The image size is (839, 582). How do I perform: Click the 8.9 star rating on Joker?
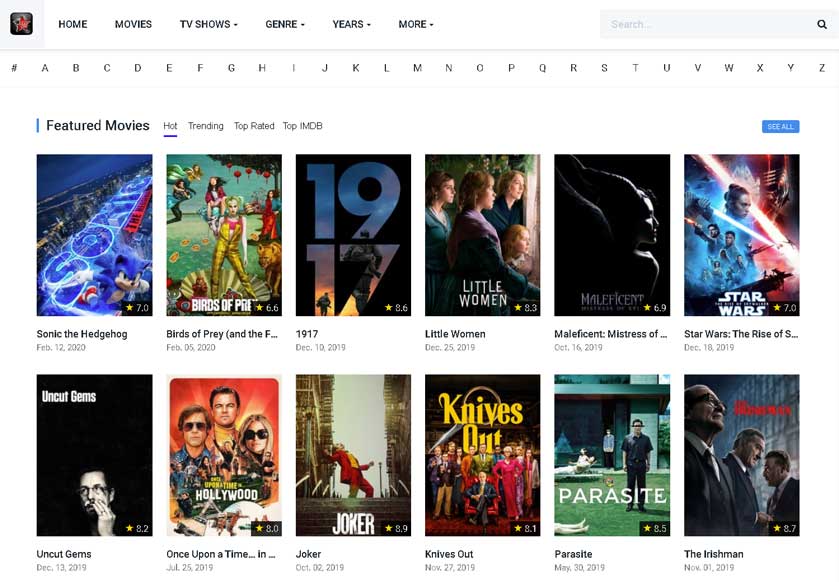(396, 529)
